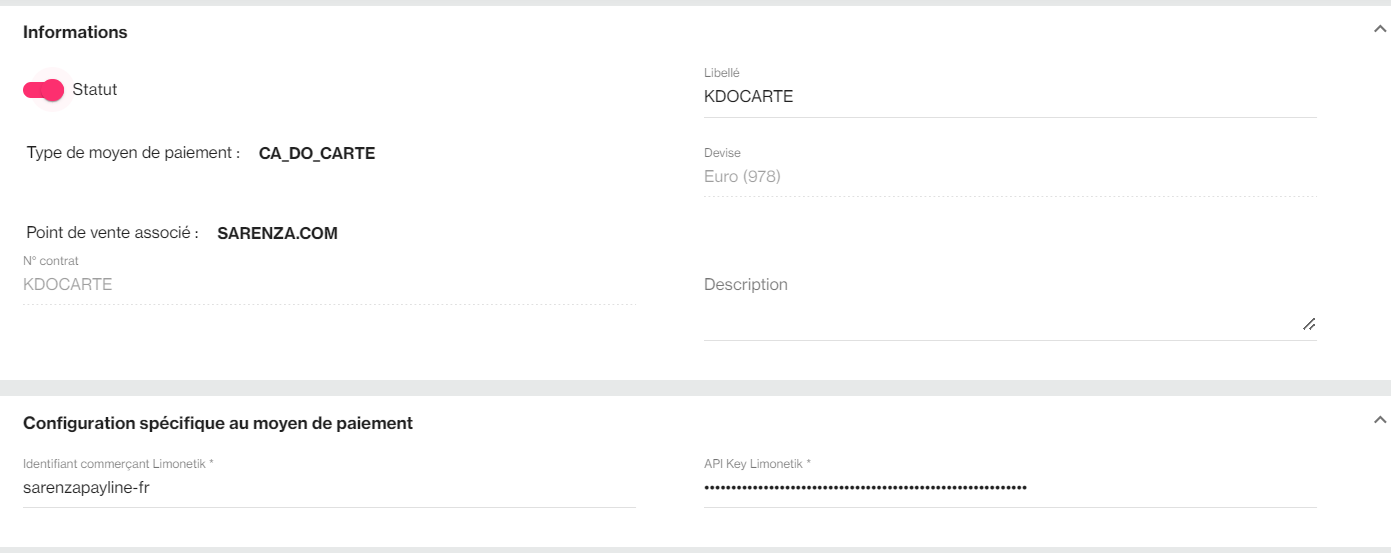Click the Configuration spécifique au moyen de paiement heading
Screen dimensions: 1391x553
(x=218, y=423)
